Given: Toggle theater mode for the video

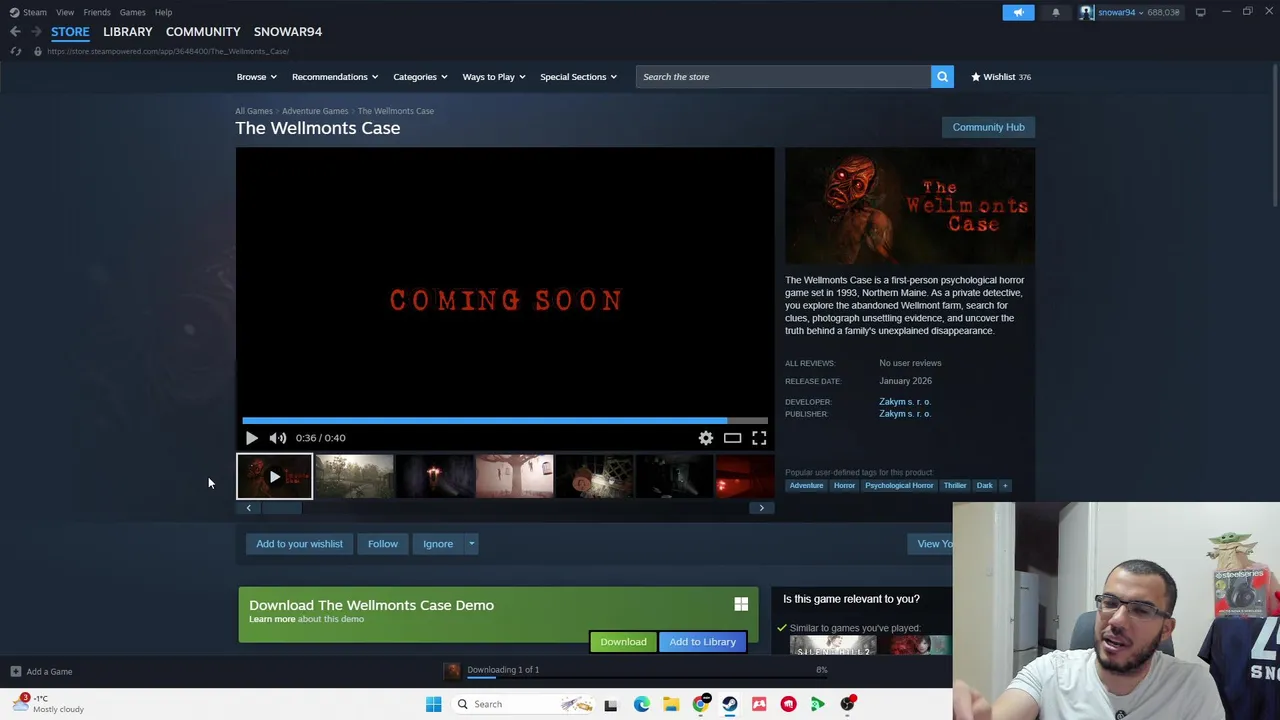Looking at the screenshot, I should (732, 438).
